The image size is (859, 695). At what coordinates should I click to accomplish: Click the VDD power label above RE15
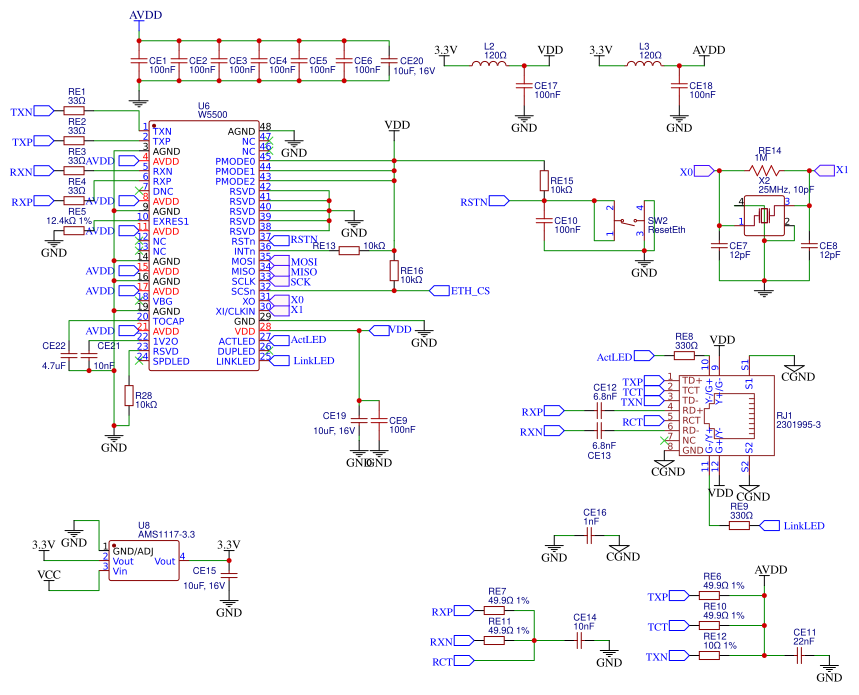tap(396, 125)
